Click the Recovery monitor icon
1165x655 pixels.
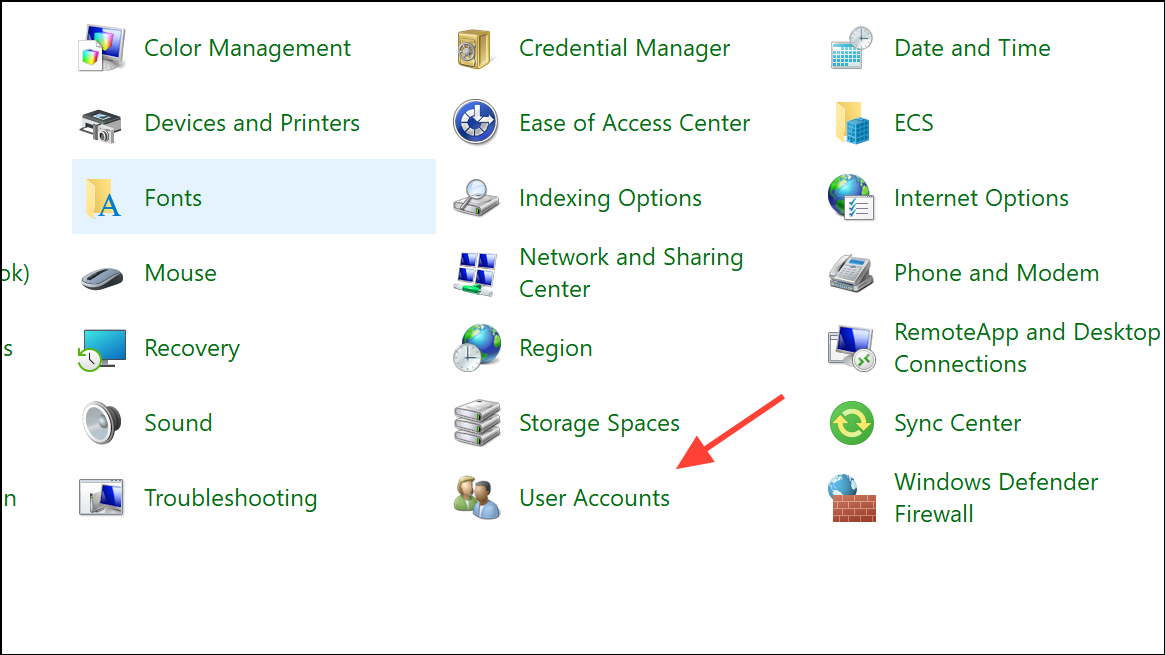[102, 350]
